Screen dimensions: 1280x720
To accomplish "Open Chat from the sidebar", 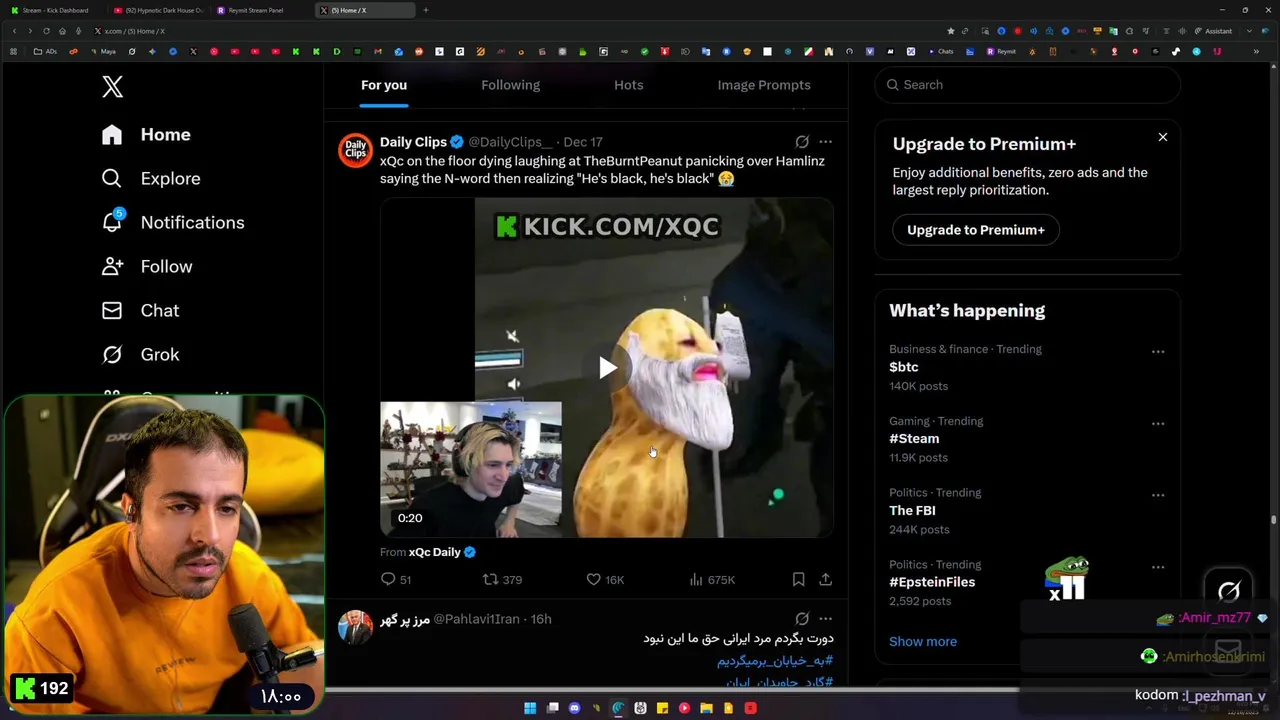I will [x=141, y=310].
